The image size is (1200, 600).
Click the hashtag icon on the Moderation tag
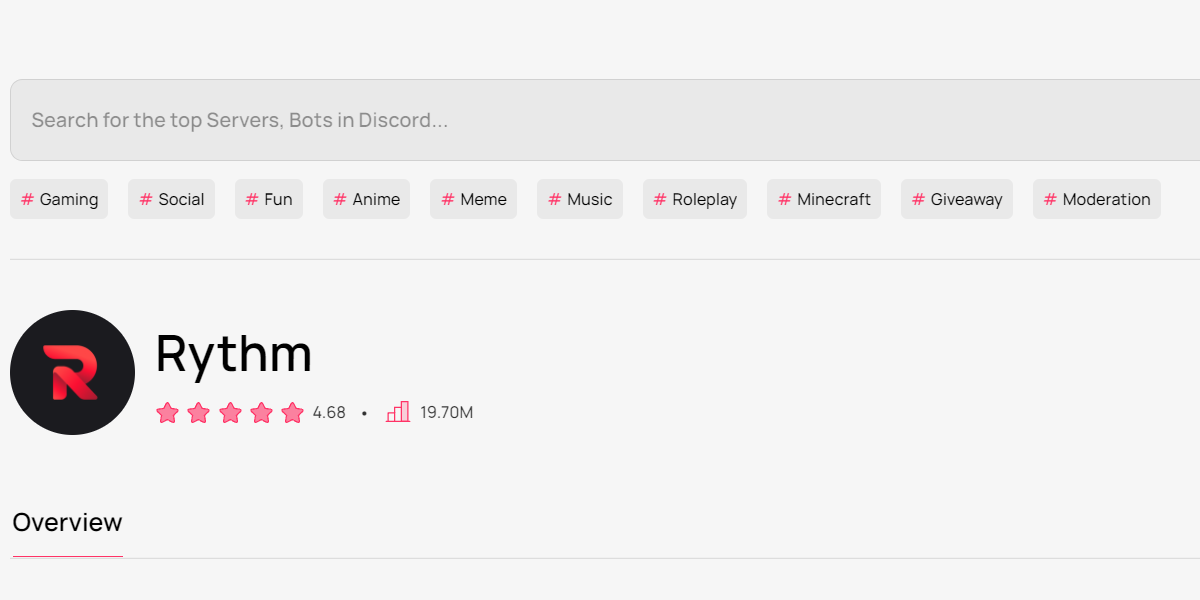[x=1051, y=199]
